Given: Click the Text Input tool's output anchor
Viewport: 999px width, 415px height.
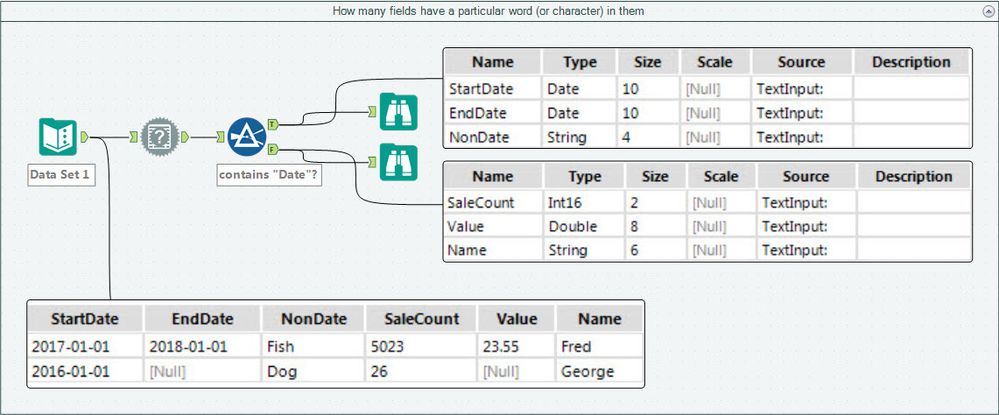Looking at the screenshot, I should point(84,137).
